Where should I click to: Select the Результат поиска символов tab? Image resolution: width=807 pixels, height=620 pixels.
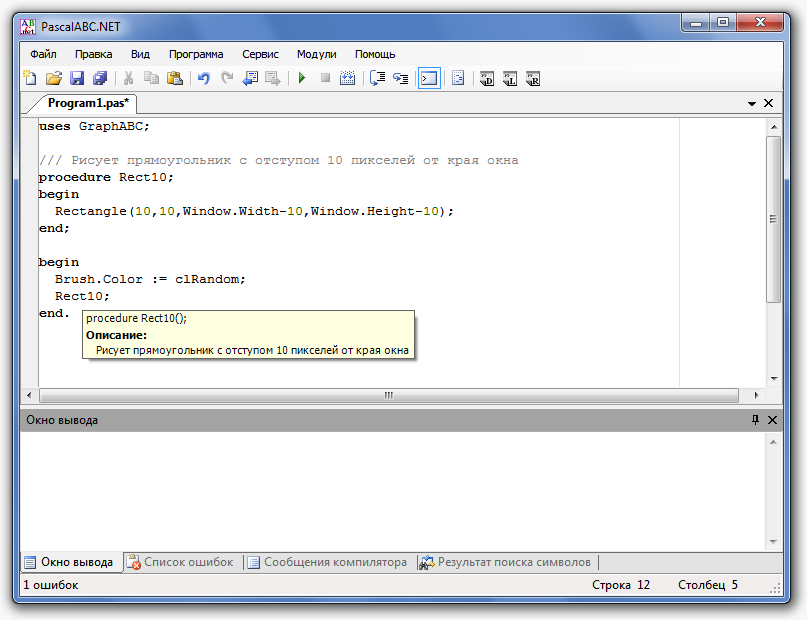tap(506, 562)
